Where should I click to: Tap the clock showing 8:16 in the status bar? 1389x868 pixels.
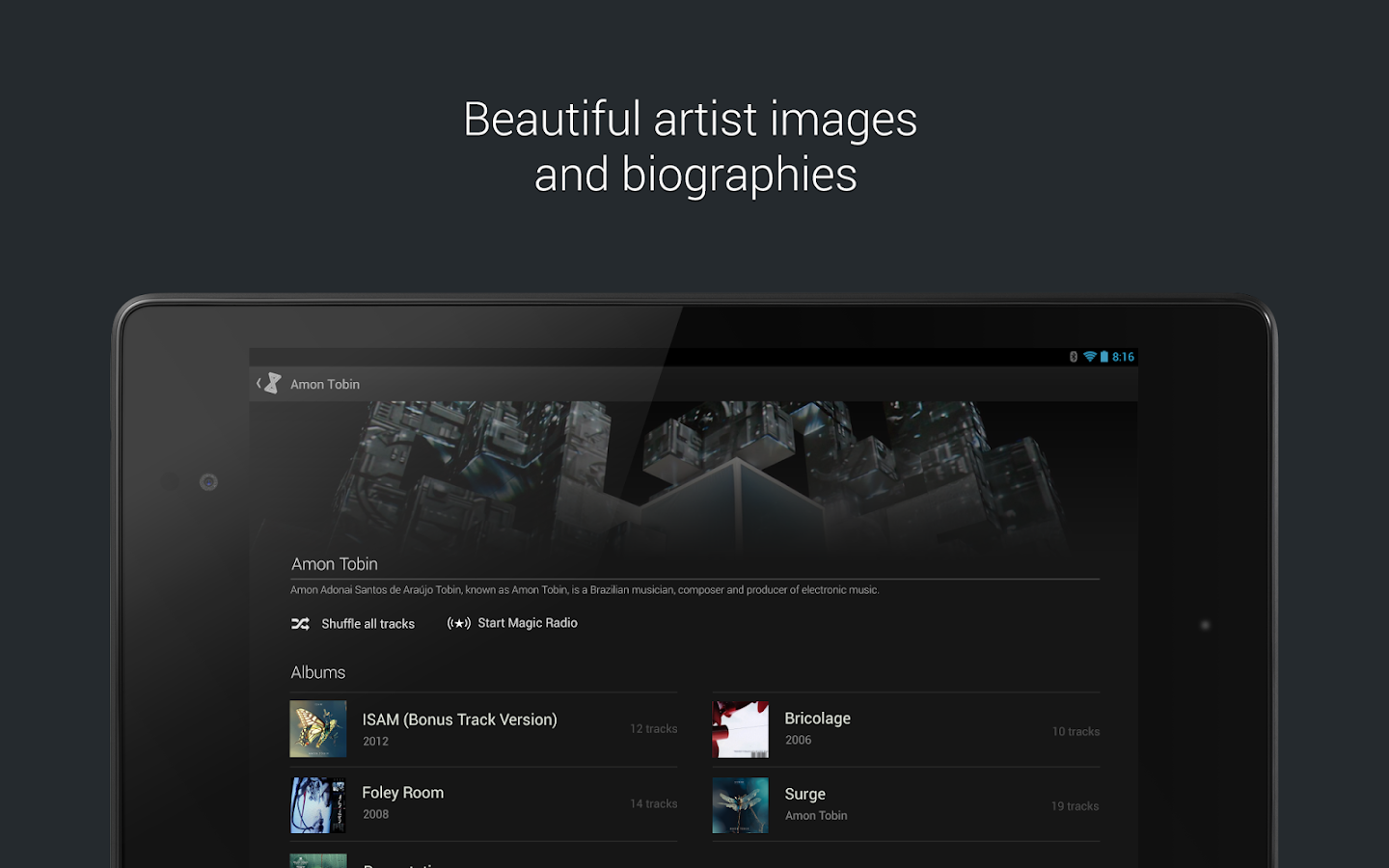[x=1122, y=356]
